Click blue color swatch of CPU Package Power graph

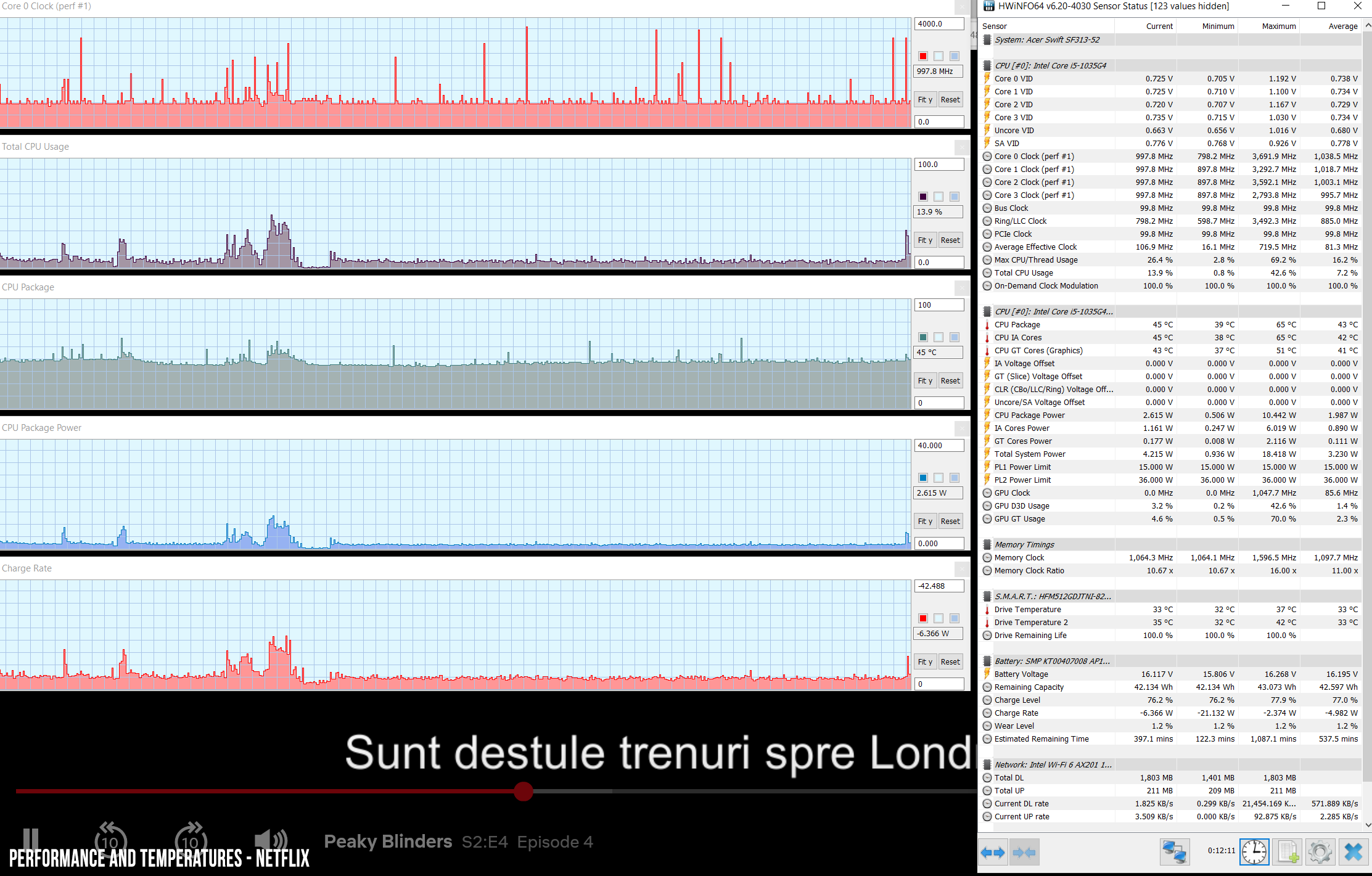(923, 478)
